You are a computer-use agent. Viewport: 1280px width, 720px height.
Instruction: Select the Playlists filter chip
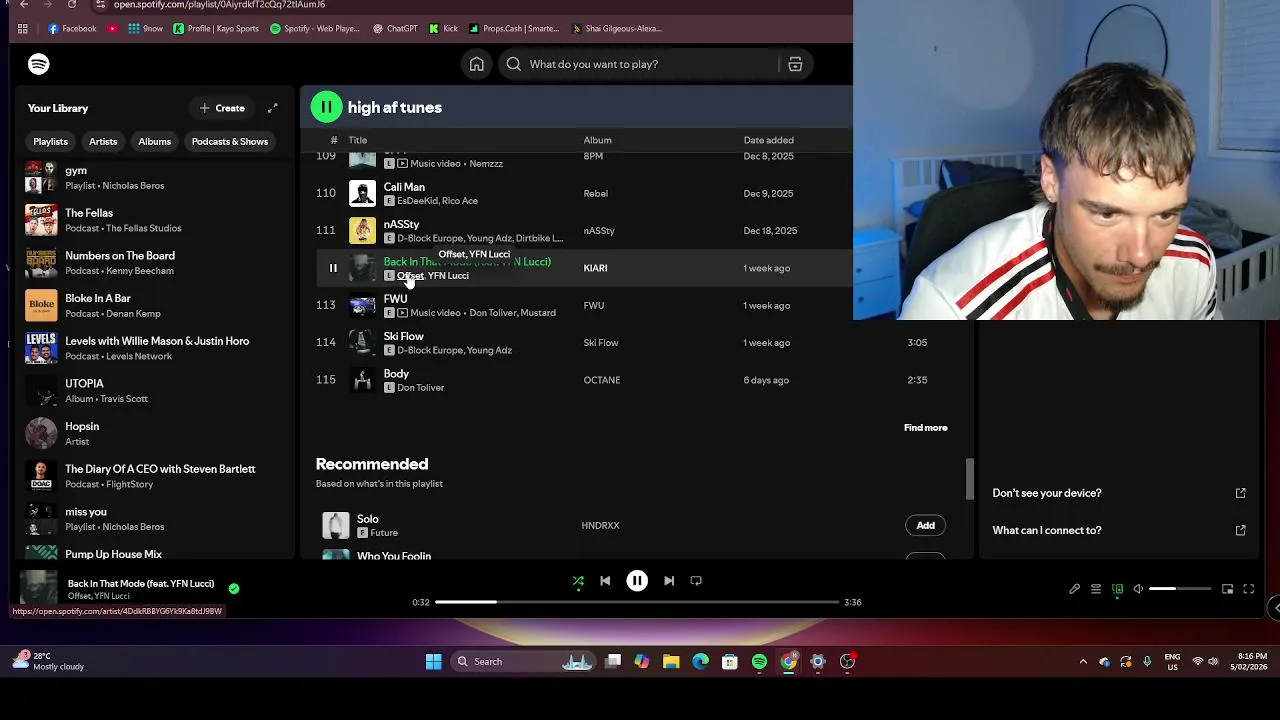tap(50, 141)
